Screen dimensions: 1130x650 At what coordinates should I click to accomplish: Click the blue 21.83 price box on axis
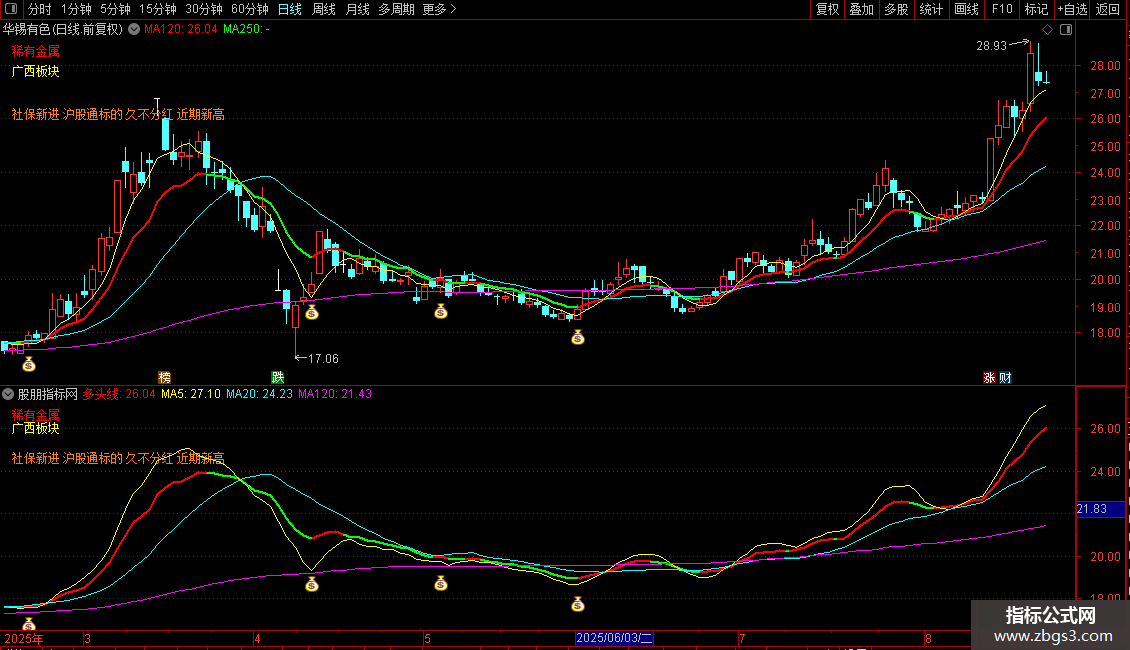1100,509
